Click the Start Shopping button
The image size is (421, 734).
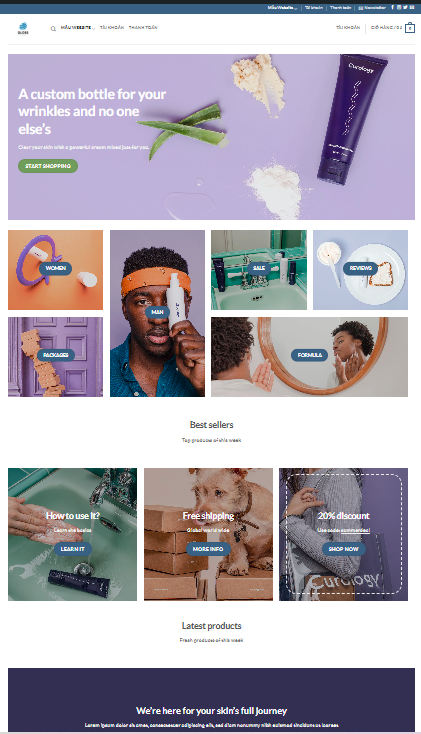[x=48, y=166]
